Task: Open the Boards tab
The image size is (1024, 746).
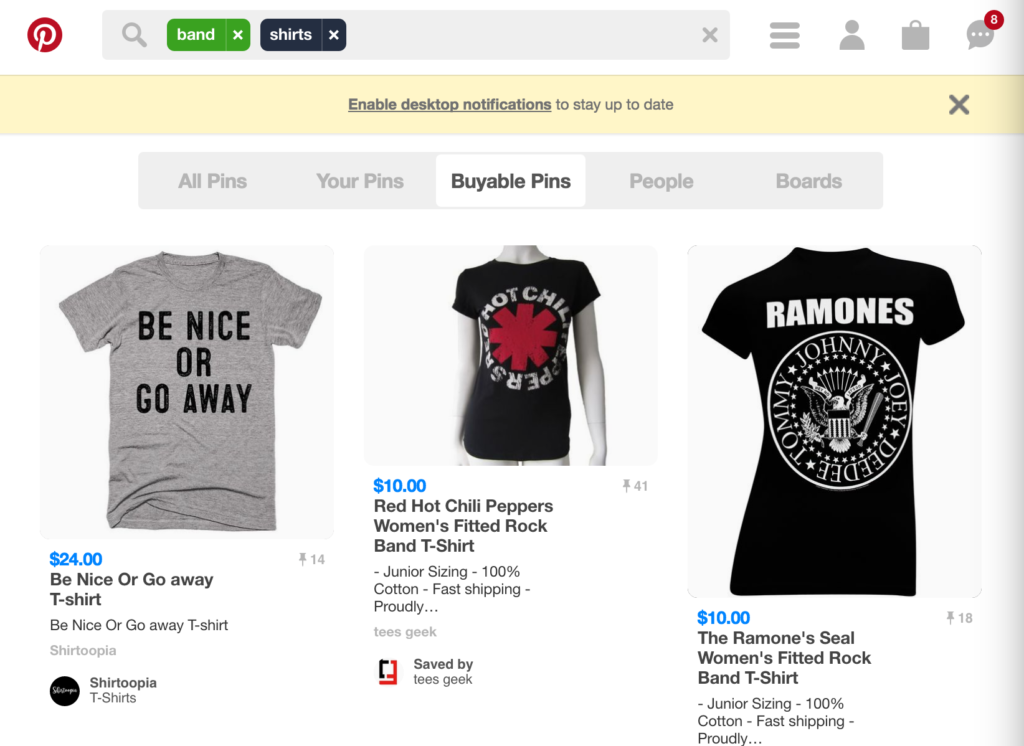Action: 808,181
